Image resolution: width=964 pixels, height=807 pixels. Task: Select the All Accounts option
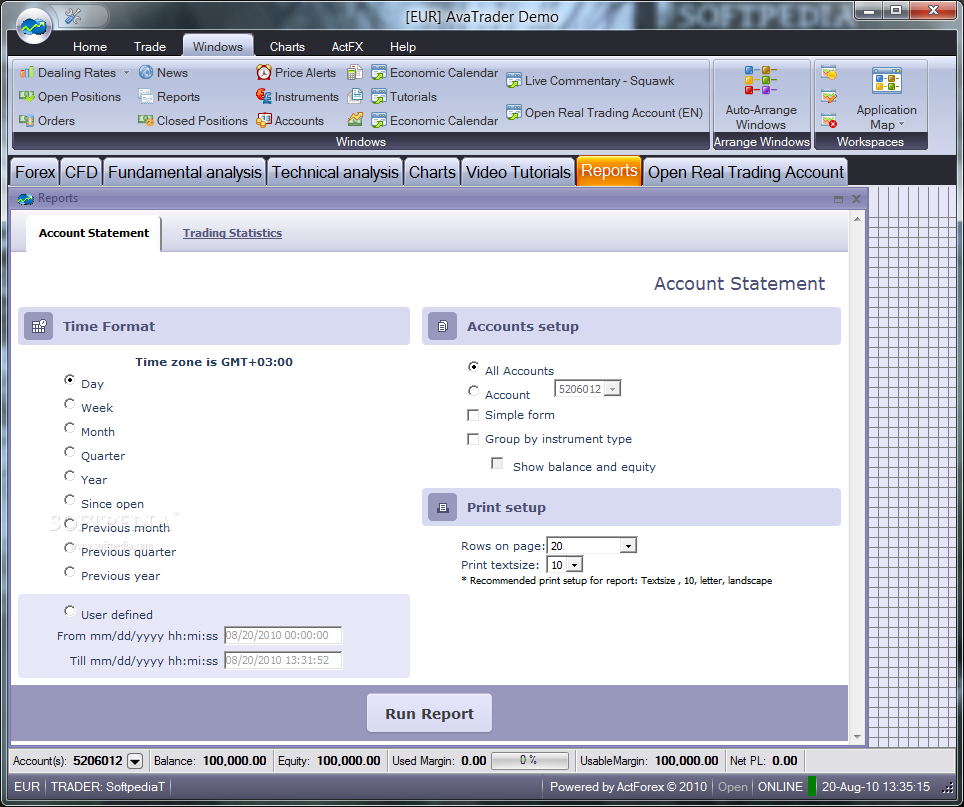click(x=473, y=367)
